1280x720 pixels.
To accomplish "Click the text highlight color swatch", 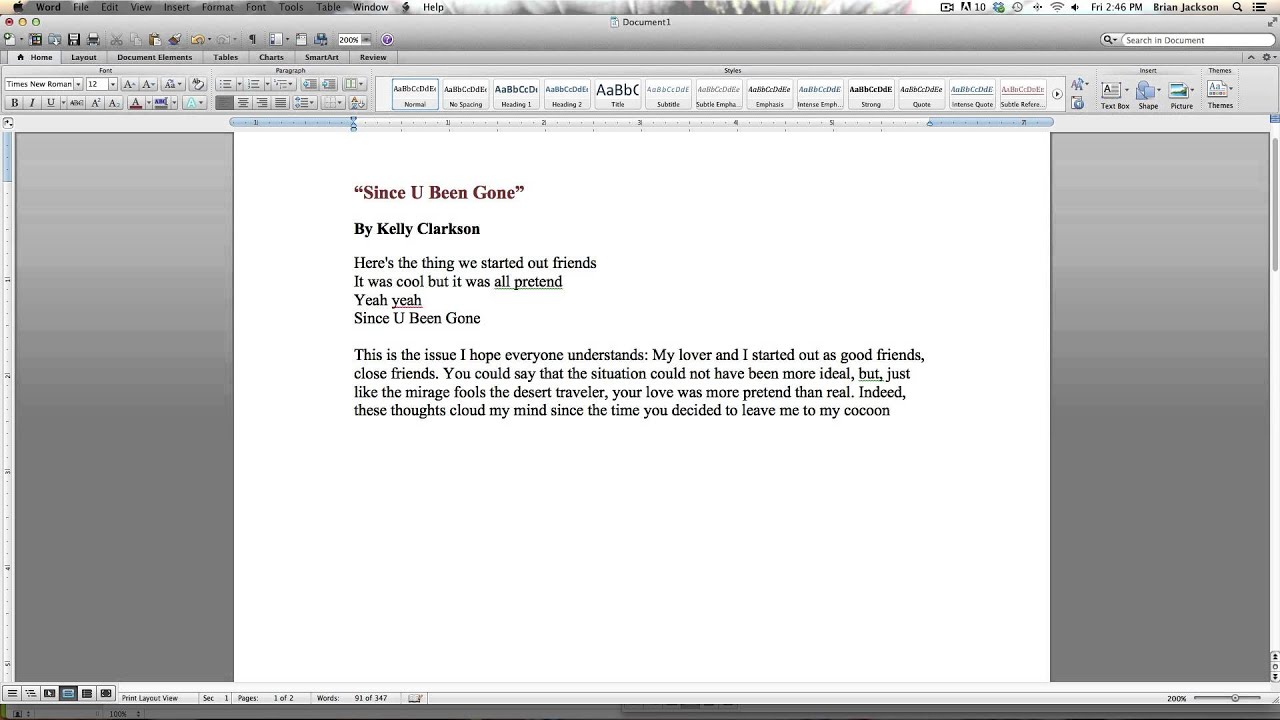I will pos(161,102).
